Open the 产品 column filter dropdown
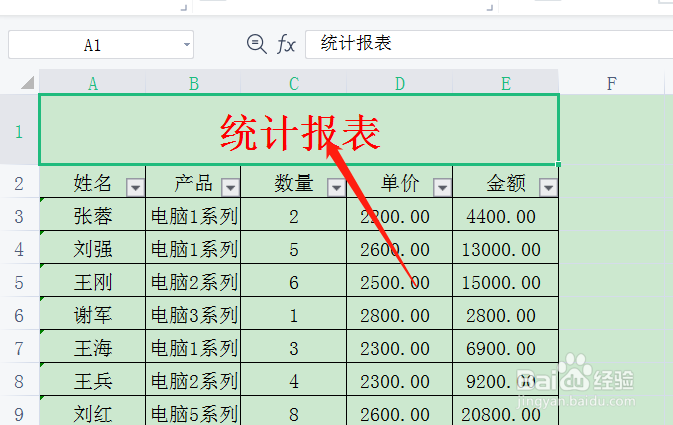The height and width of the screenshot is (425, 673). [230, 188]
